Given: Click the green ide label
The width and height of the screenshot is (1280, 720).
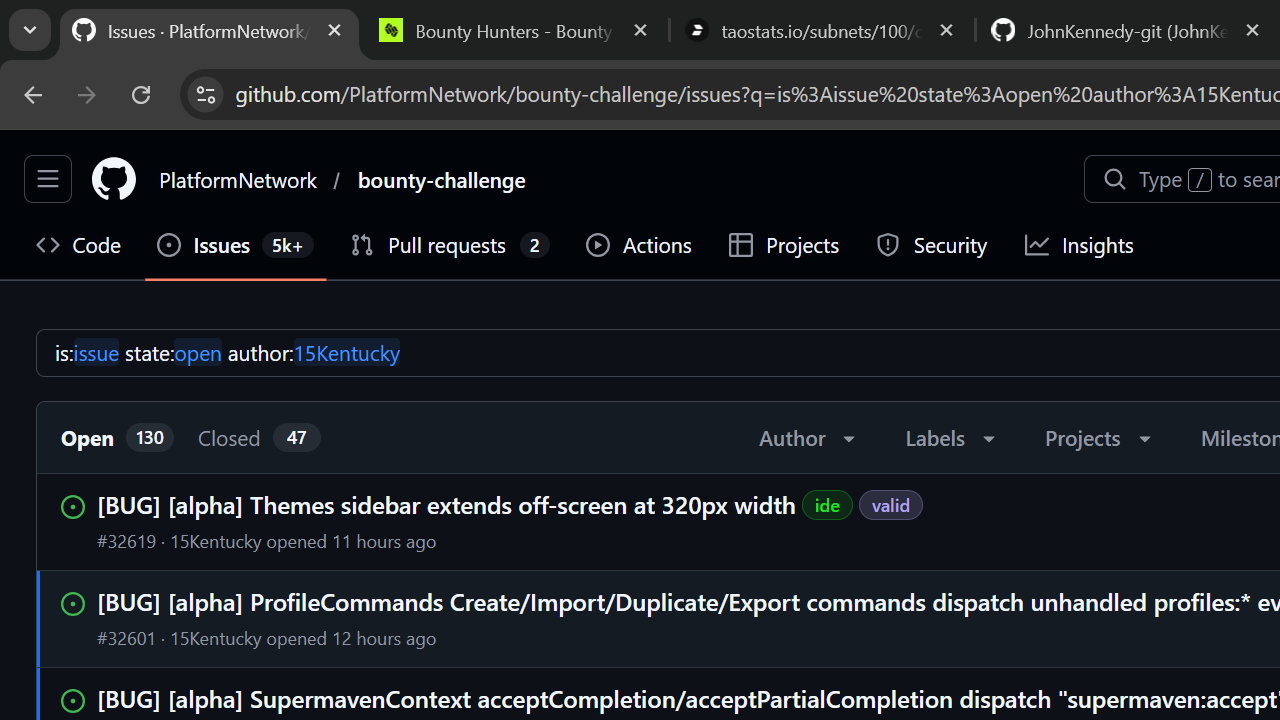Looking at the screenshot, I should (x=827, y=505).
